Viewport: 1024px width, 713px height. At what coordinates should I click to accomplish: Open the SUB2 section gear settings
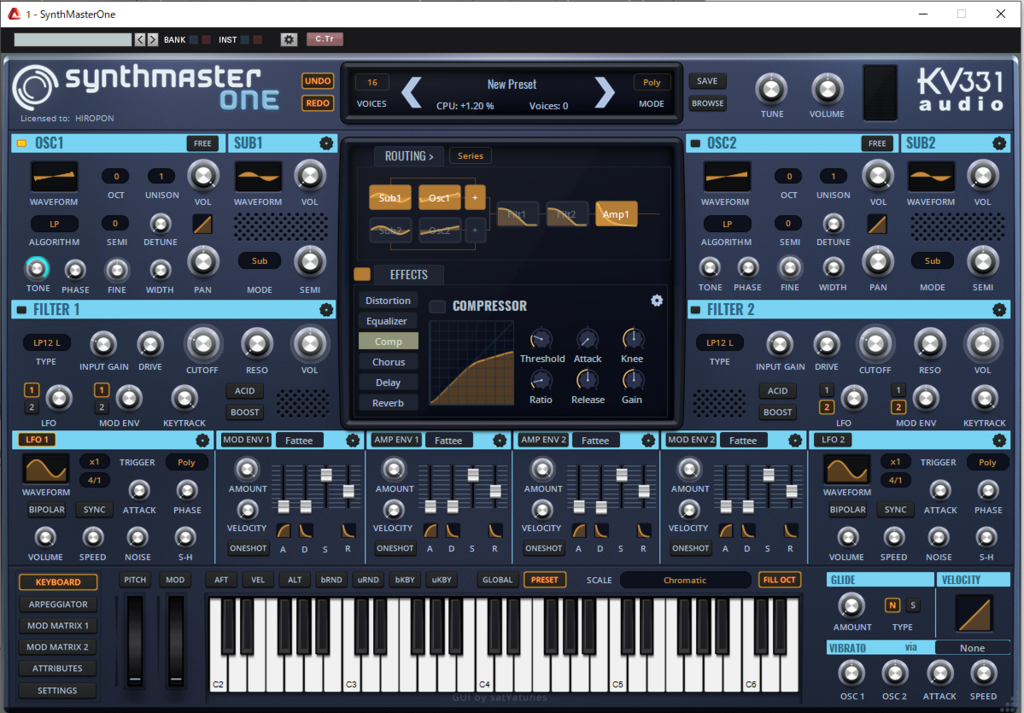click(x=999, y=143)
